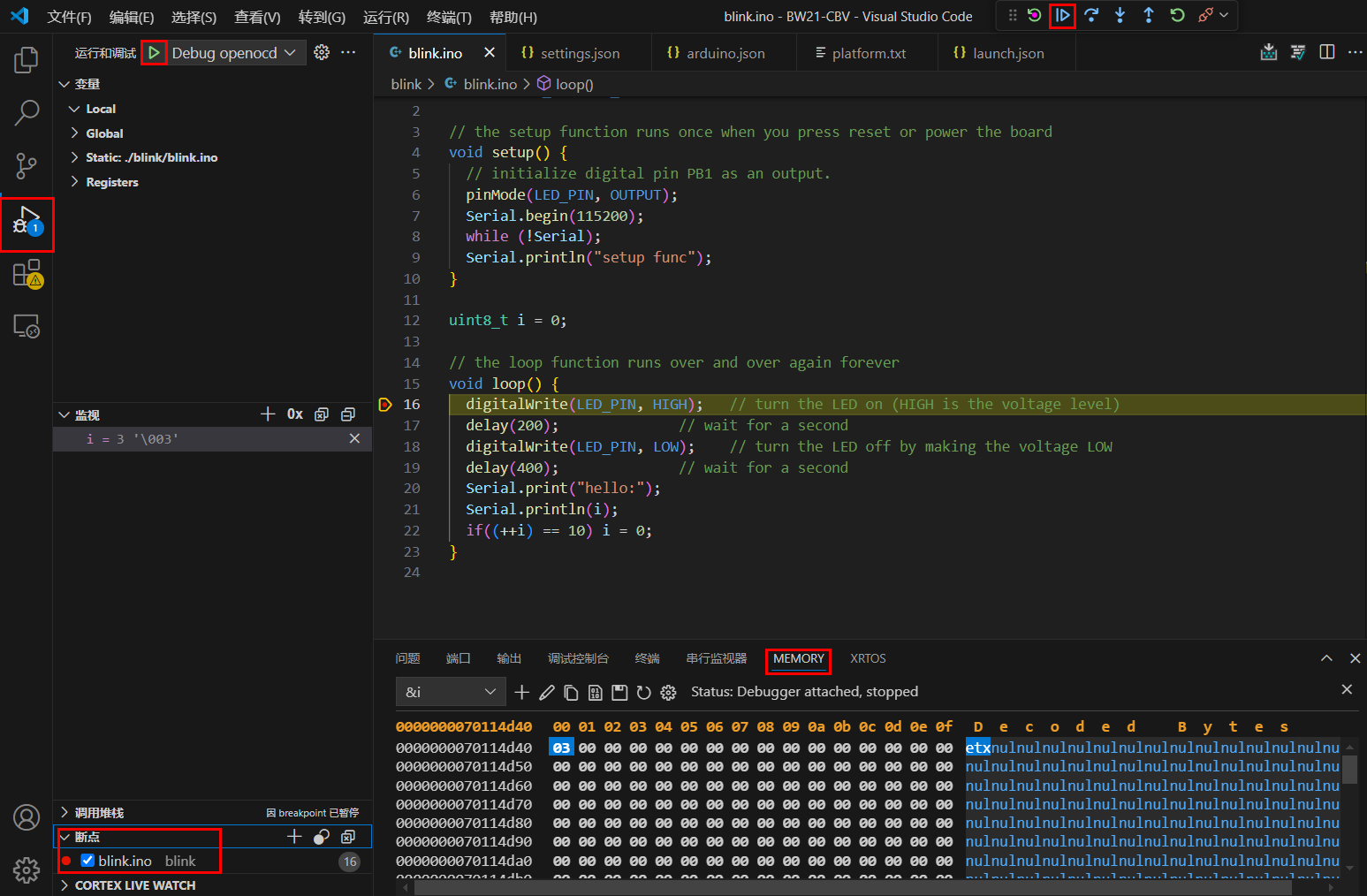Switch to the launch.json tab
Screen dimensions: 1367x896
point(1007,53)
